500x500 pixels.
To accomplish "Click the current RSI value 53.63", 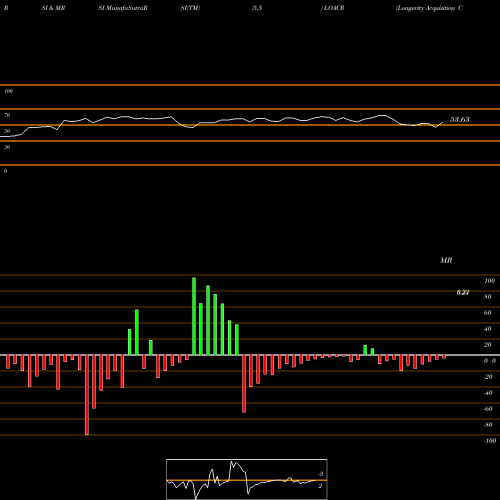I will 460,119.
